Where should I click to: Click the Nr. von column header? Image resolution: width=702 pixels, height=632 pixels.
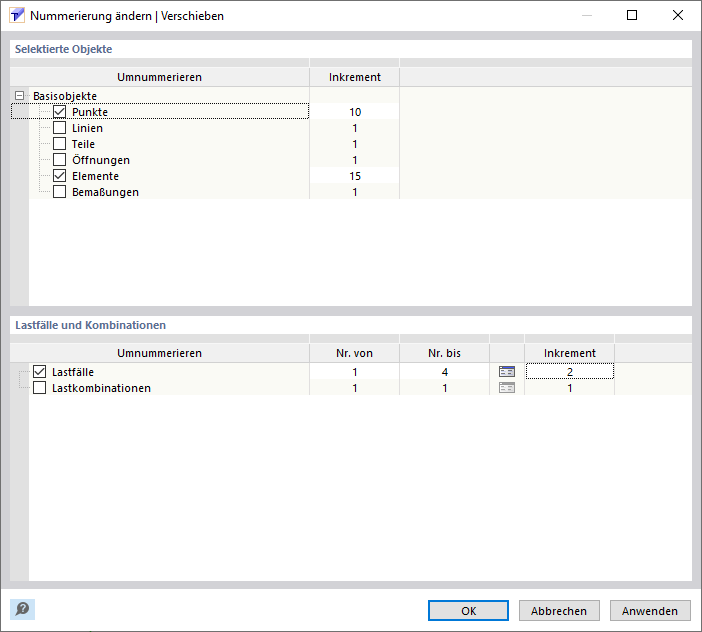click(x=355, y=353)
